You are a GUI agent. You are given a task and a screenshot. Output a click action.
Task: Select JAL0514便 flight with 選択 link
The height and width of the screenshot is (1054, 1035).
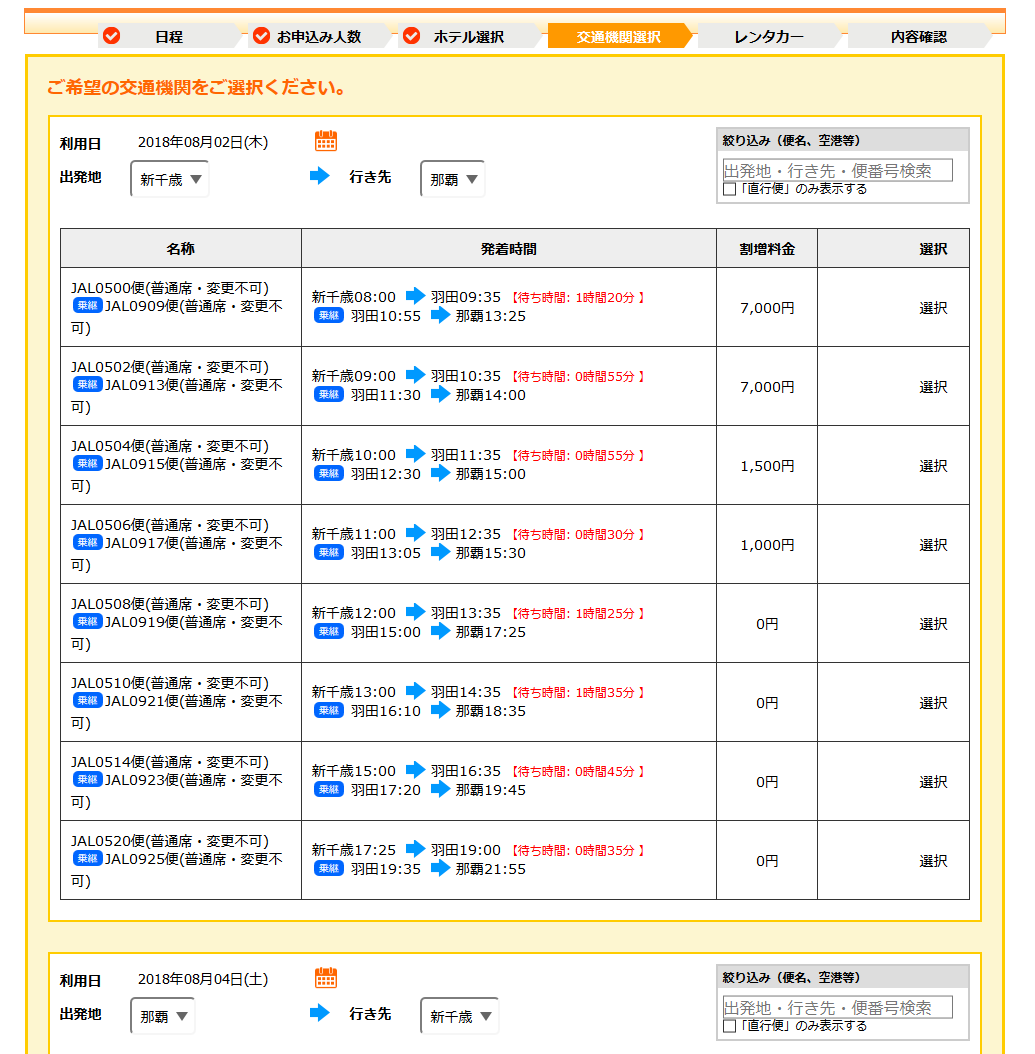[933, 782]
